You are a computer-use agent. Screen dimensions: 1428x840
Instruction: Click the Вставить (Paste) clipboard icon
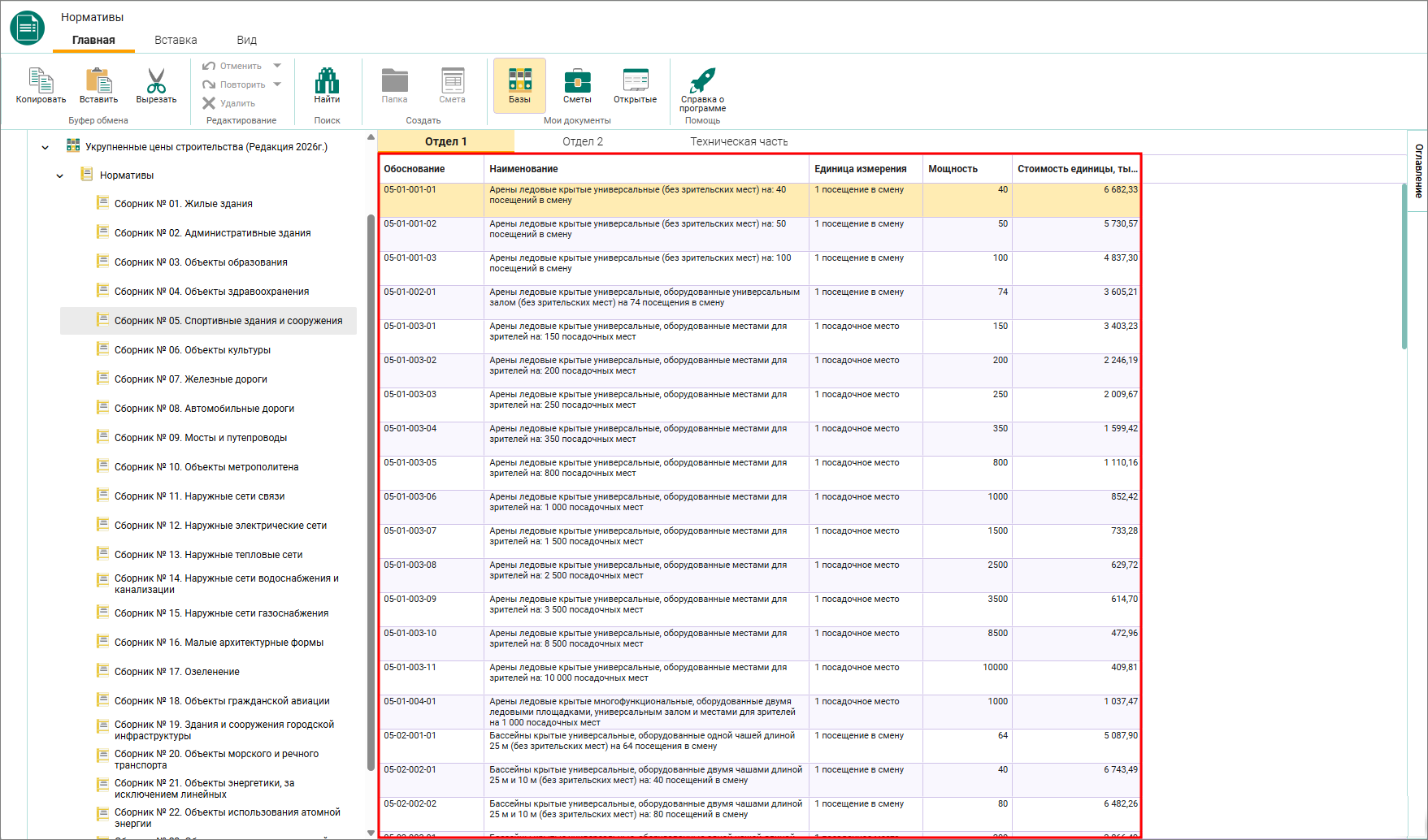pos(98,80)
